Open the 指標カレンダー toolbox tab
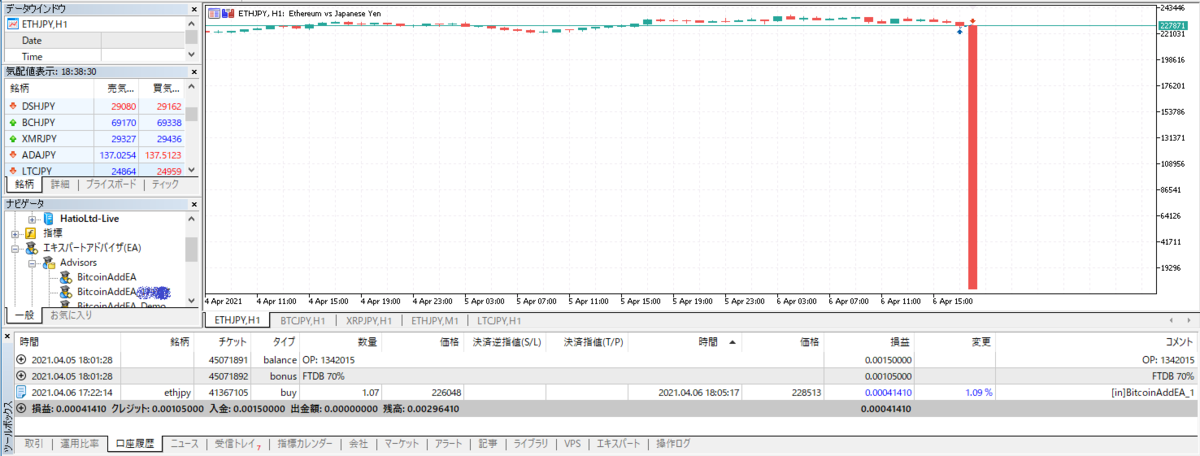The image size is (1200, 456). [304, 442]
